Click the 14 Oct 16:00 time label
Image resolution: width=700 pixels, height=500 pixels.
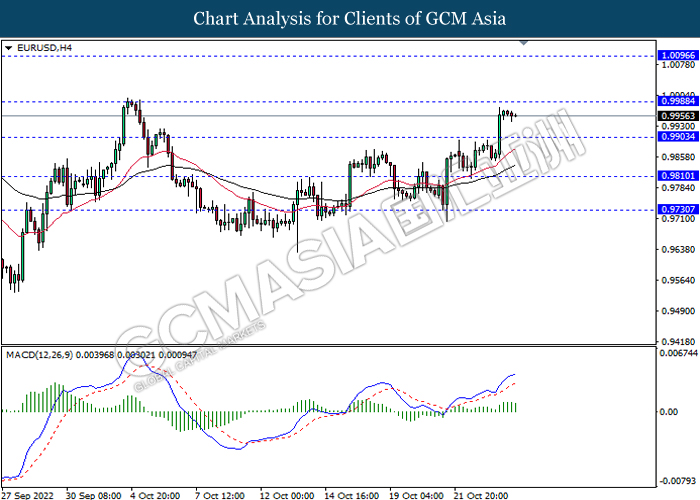(x=351, y=495)
